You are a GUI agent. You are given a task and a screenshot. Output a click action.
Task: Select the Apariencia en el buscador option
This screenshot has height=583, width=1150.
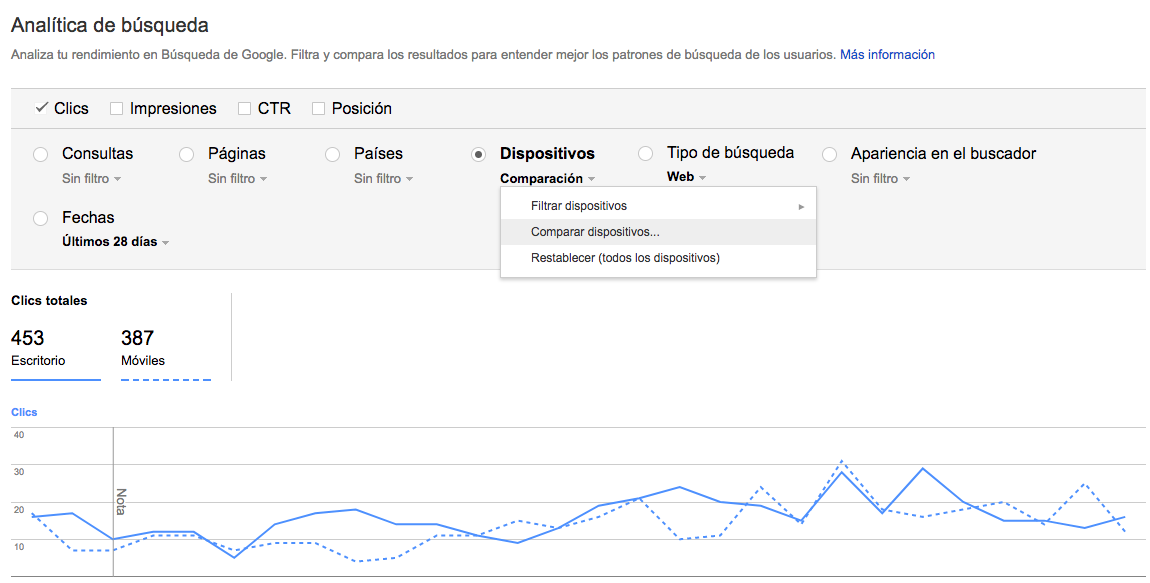[x=829, y=154]
